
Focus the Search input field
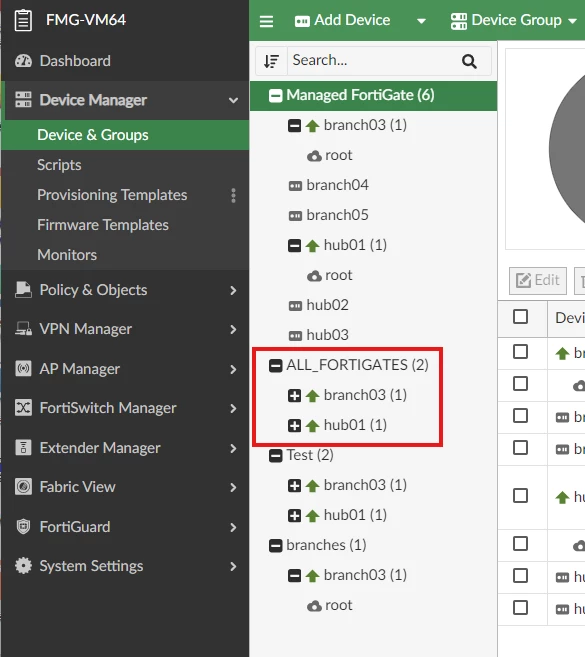click(x=373, y=61)
